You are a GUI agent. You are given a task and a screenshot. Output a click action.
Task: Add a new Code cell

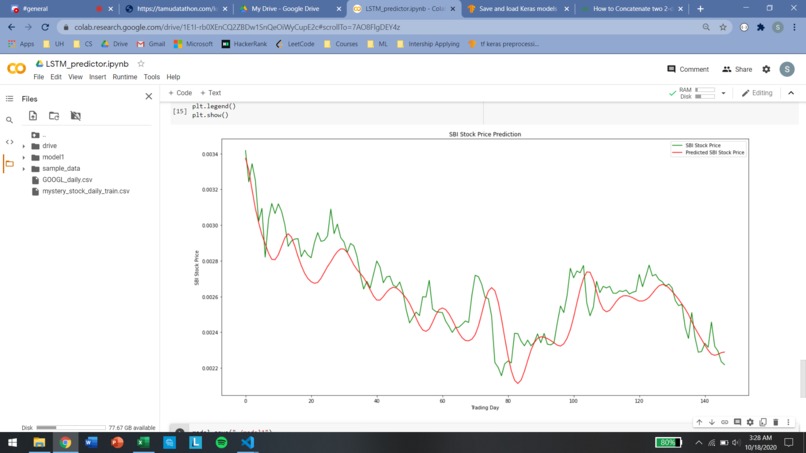click(180, 93)
